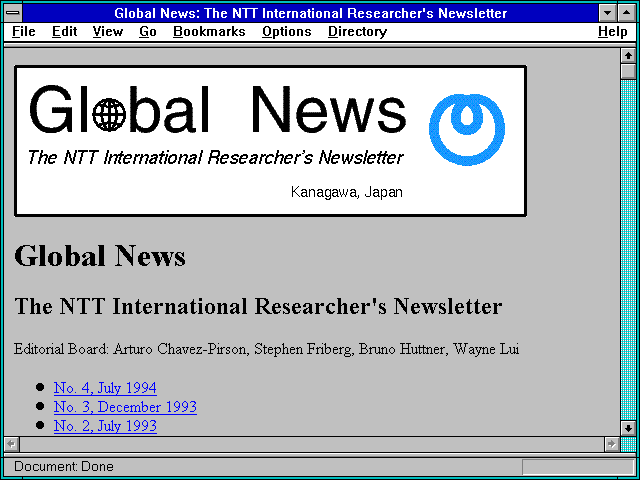Click the window title bar text
Viewport: 640px width, 480px height.
(311, 13)
